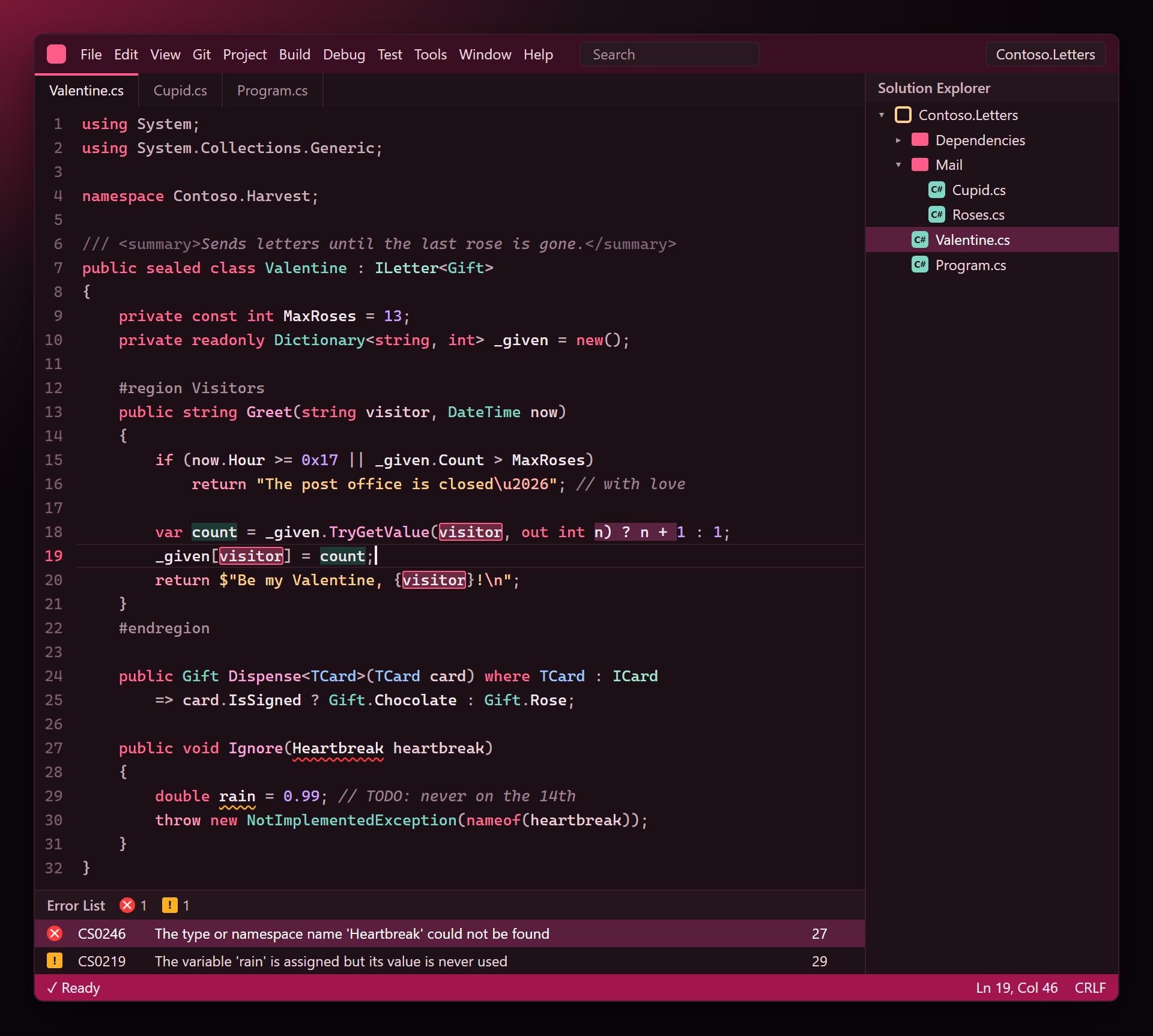Click the red error icon for CS0246
The image size is (1153, 1036).
55,933
